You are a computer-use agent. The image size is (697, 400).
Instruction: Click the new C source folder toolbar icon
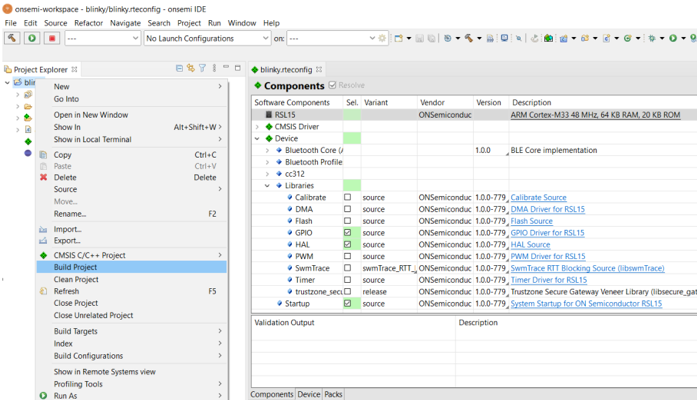pyautogui.click(x=585, y=38)
